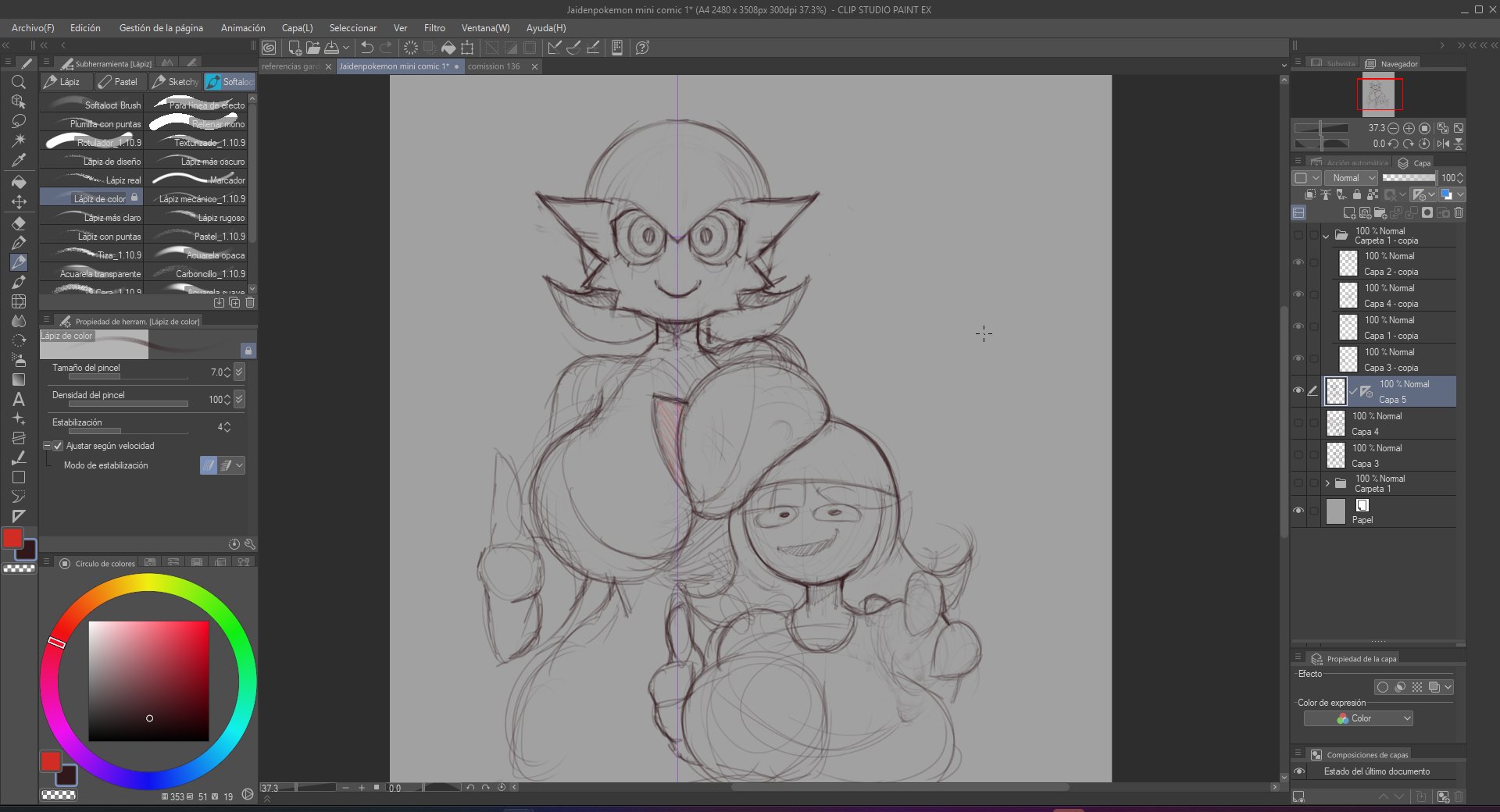Collapse the Carpeta 1 - copia folder
Screen dimensions: 1500x812
pos(1326,236)
